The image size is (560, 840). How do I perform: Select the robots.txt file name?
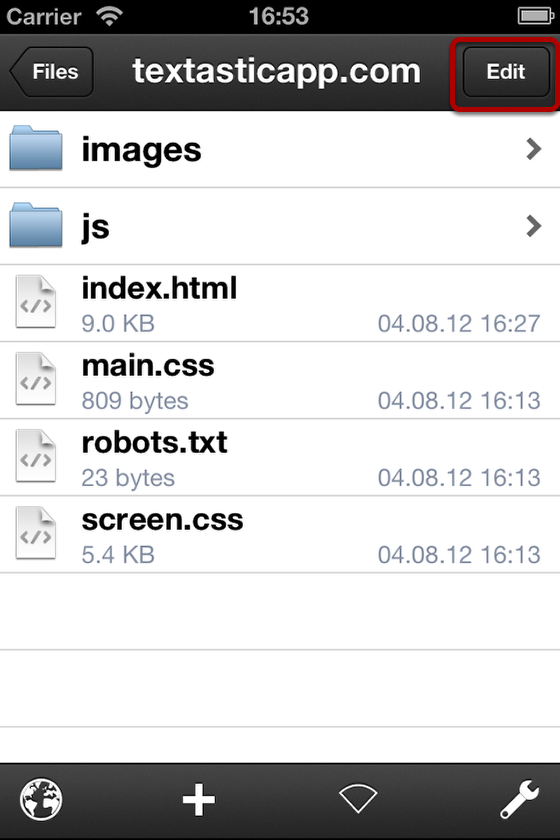click(154, 442)
